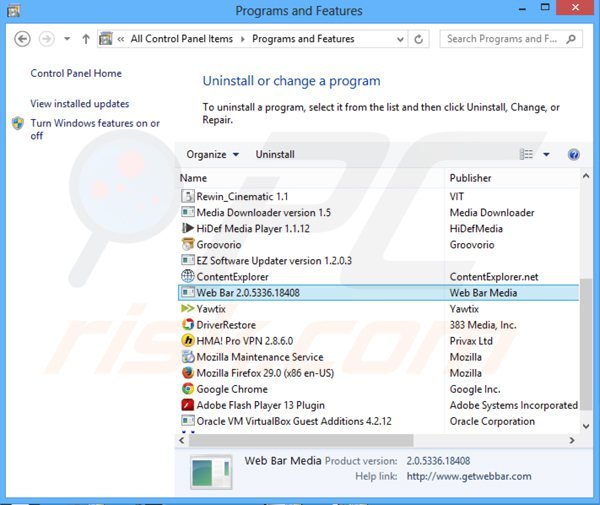Click the horizontal scrollbar thumb
This screenshot has width=600, height=505.
click(x=301, y=440)
